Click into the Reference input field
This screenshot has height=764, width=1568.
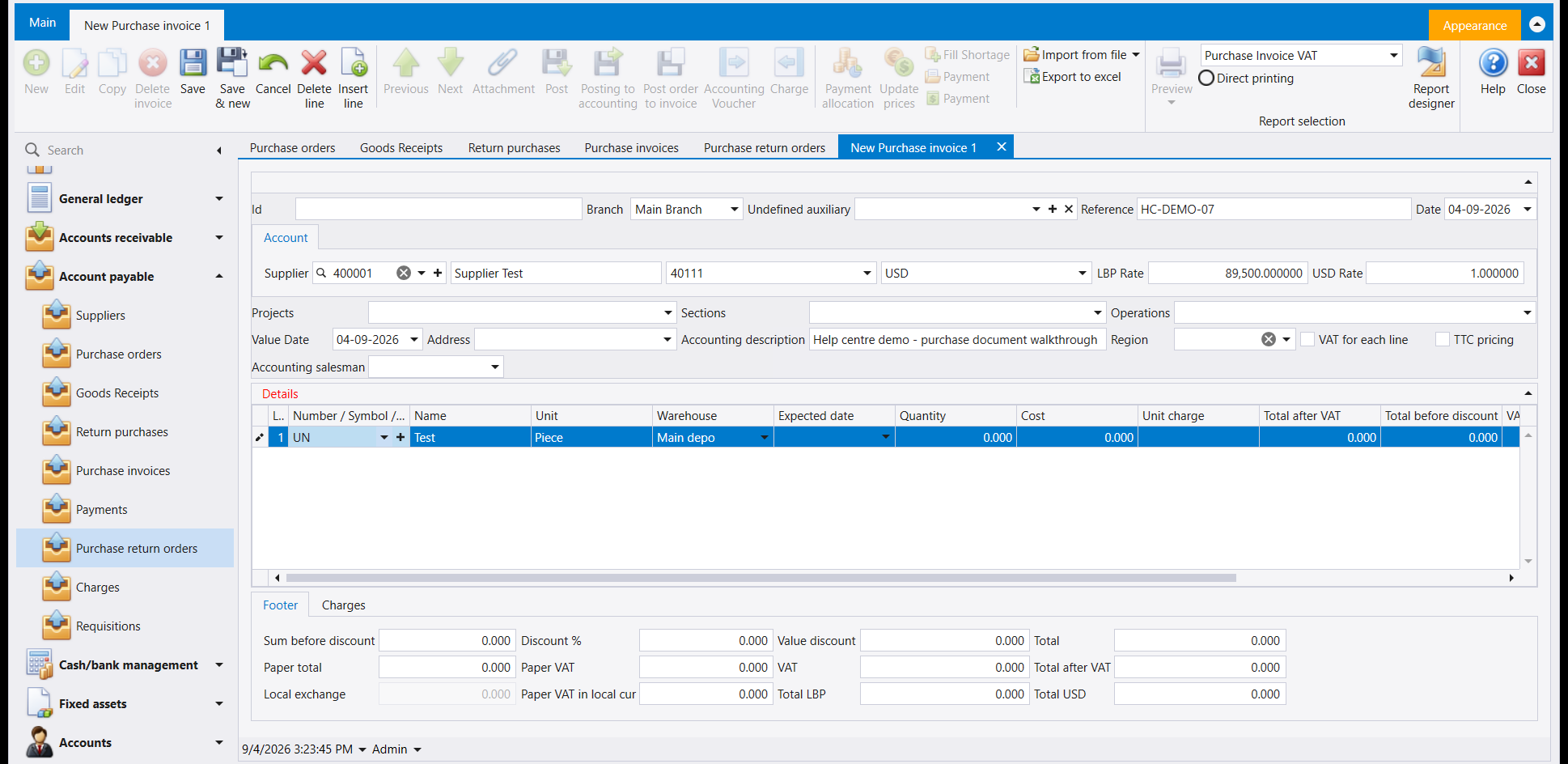[1273, 210]
